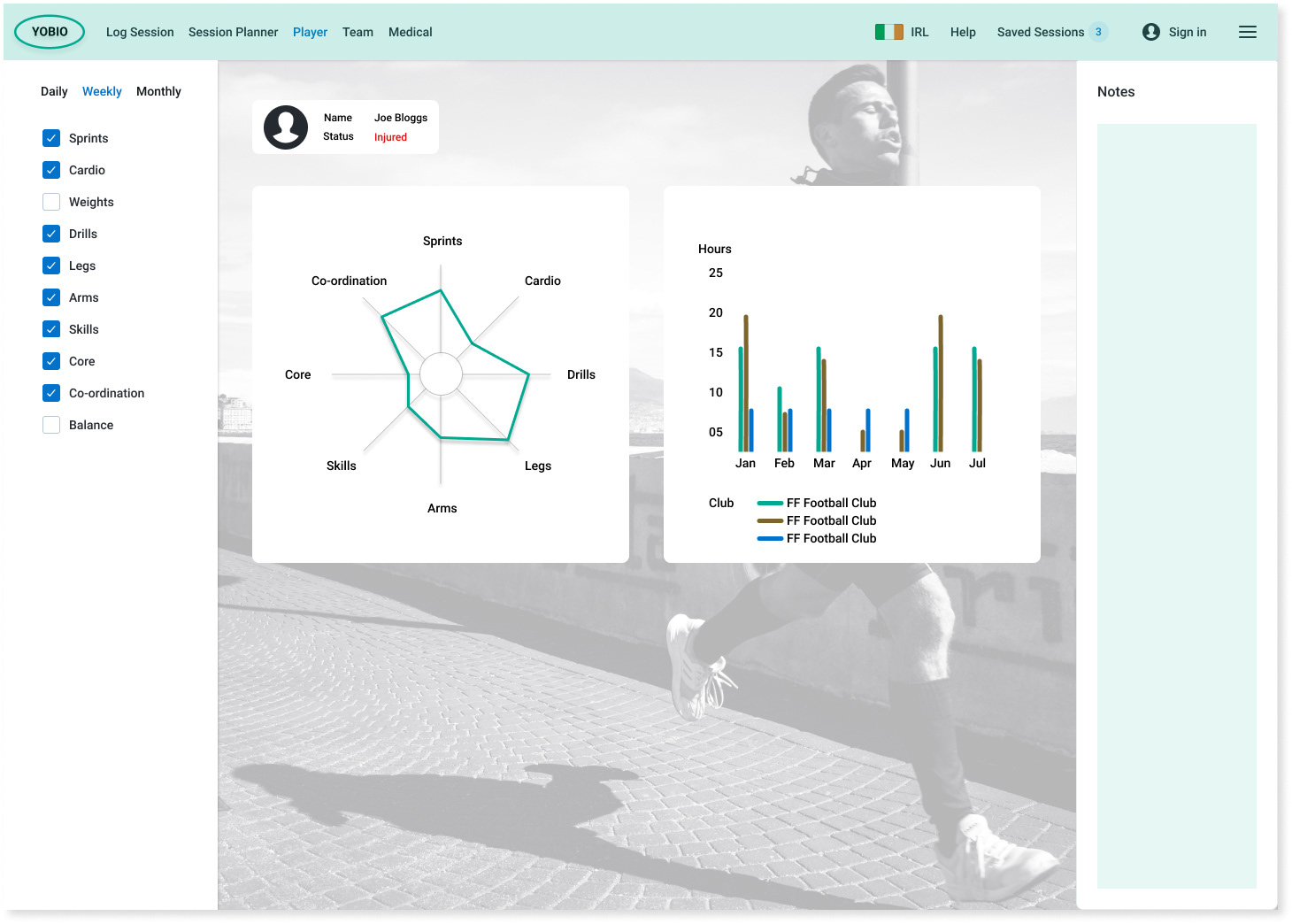Uncheck the Skills checkbox
The width and height of the screenshot is (1292, 924).
[51, 329]
